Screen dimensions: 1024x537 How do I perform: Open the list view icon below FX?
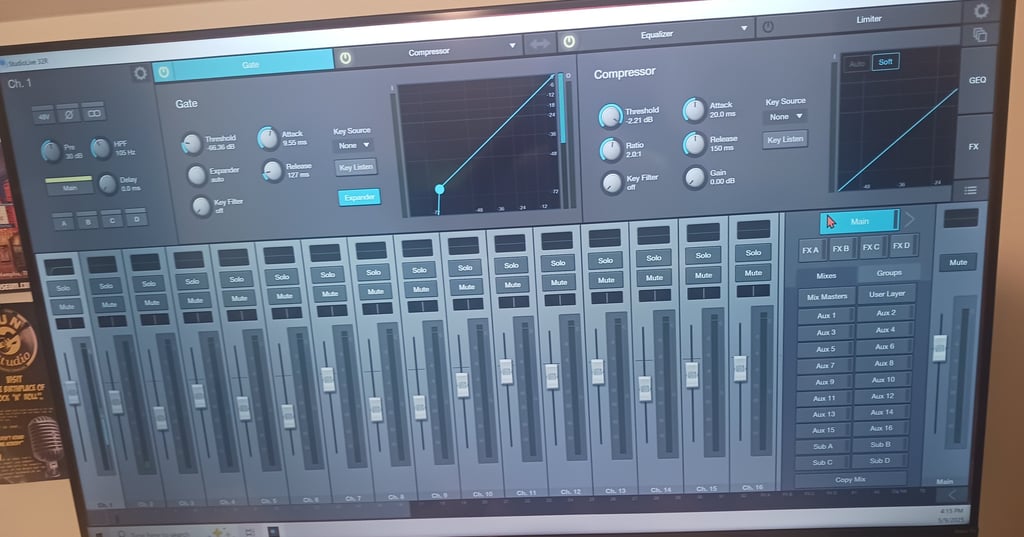(x=970, y=190)
